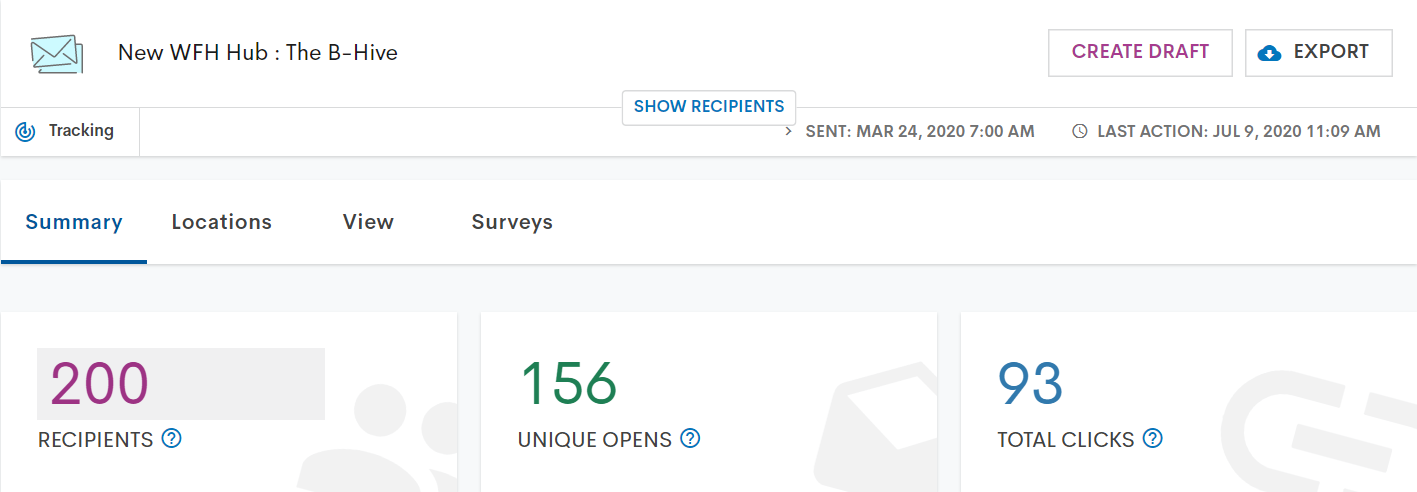Click the Sent: Mar 24, 2020 7:00 AM text
This screenshot has width=1417, height=492.
[x=920, y=132]
